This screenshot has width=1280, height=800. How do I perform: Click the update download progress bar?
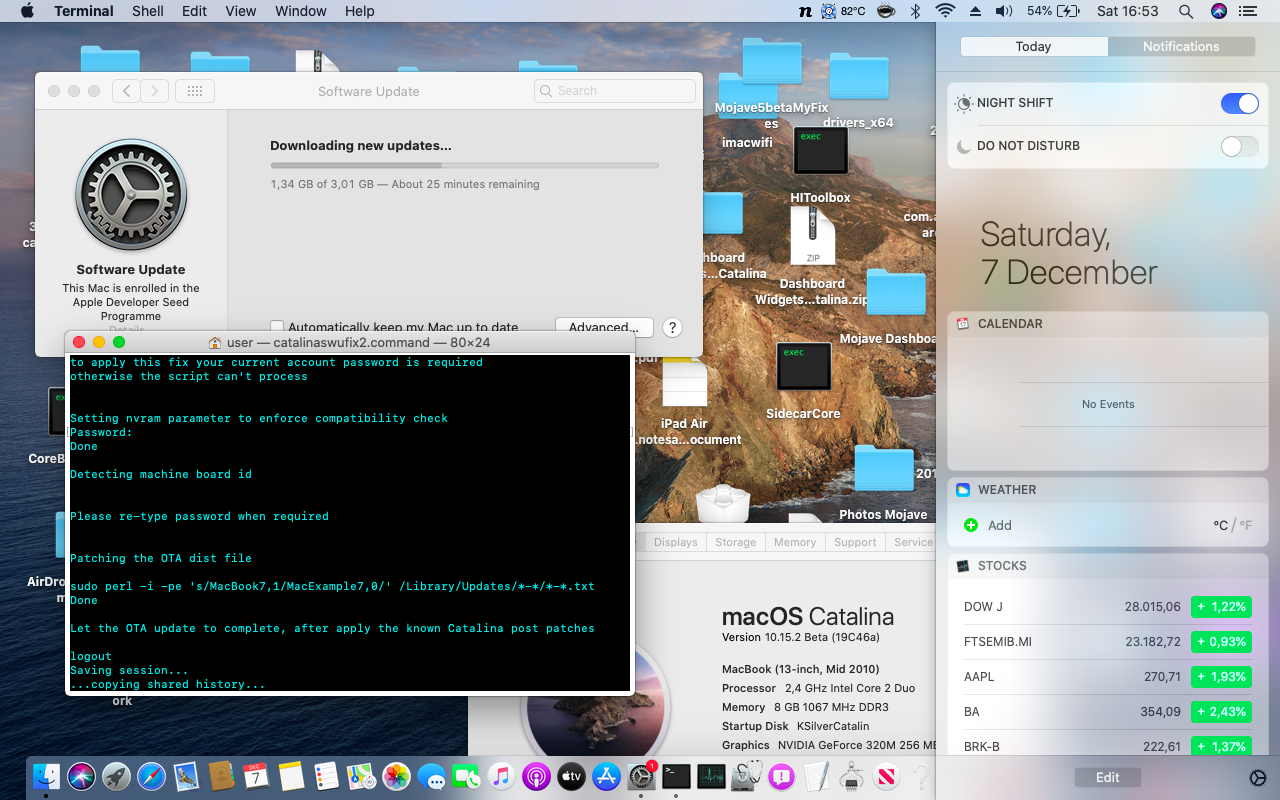[x=465, y=165]
